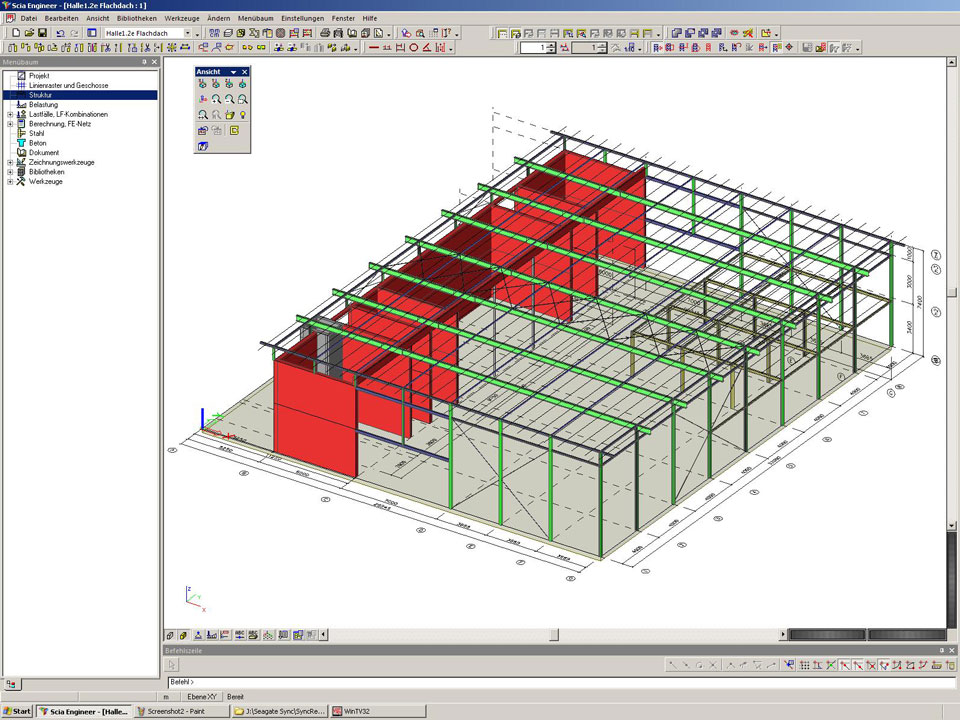This screenshot has height=720, width=960.
Task: Click the light bulb icon in Ansicht palette
Action: pos(243,115)
